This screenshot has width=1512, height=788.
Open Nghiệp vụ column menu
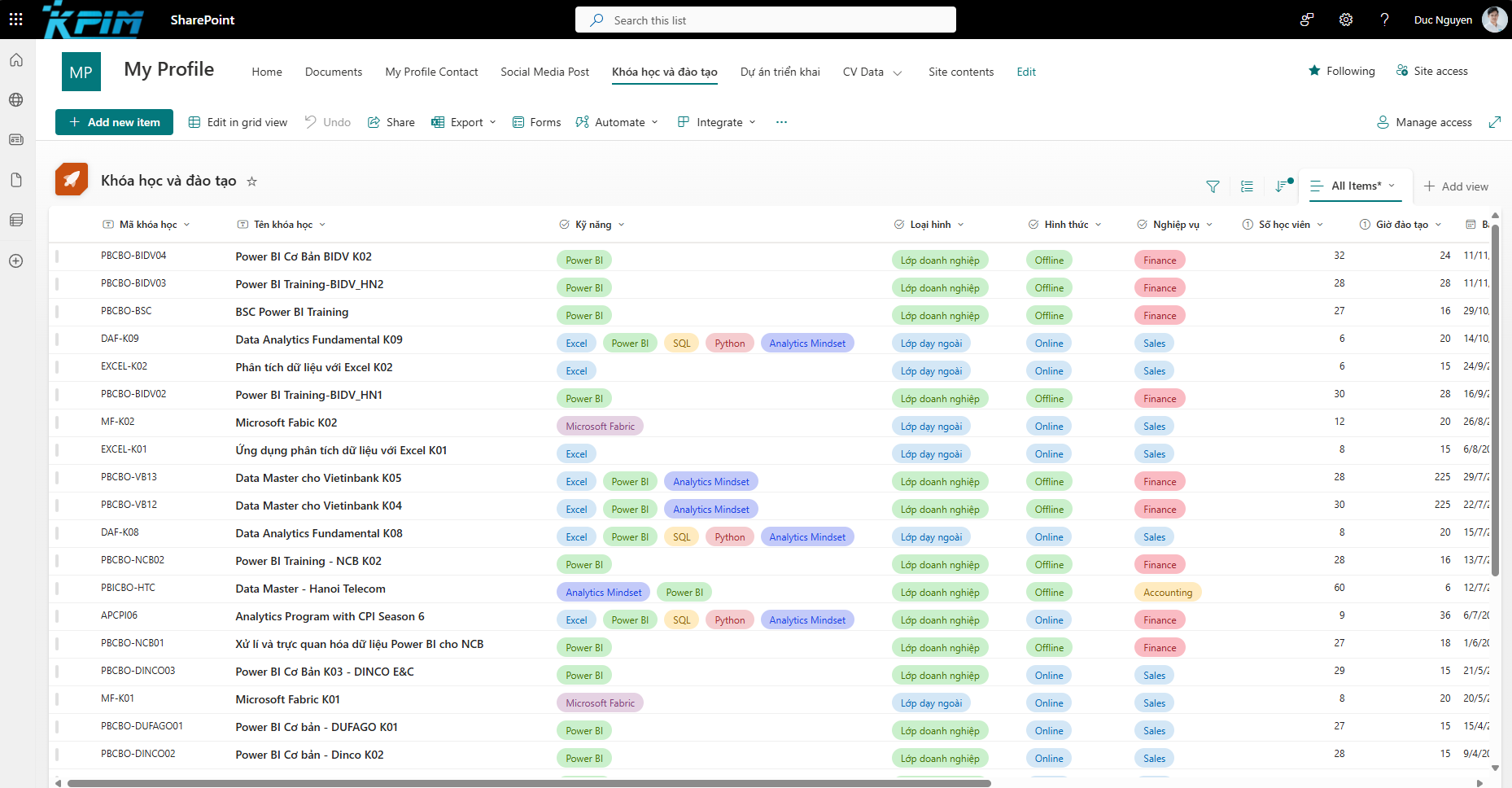pyautogui.click(x=1209, y=225)
